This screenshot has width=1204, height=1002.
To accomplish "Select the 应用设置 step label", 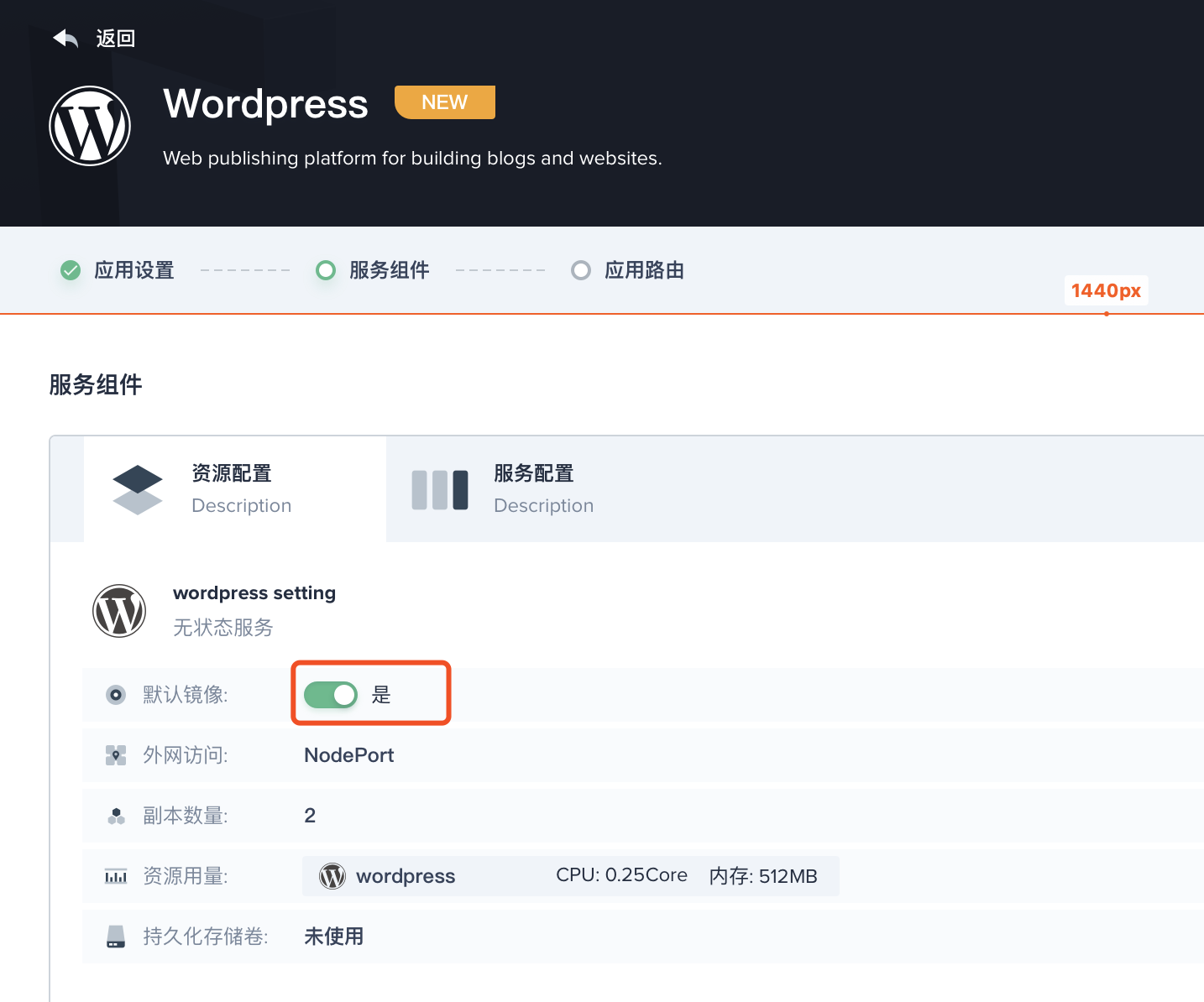I will pos(134,270).
